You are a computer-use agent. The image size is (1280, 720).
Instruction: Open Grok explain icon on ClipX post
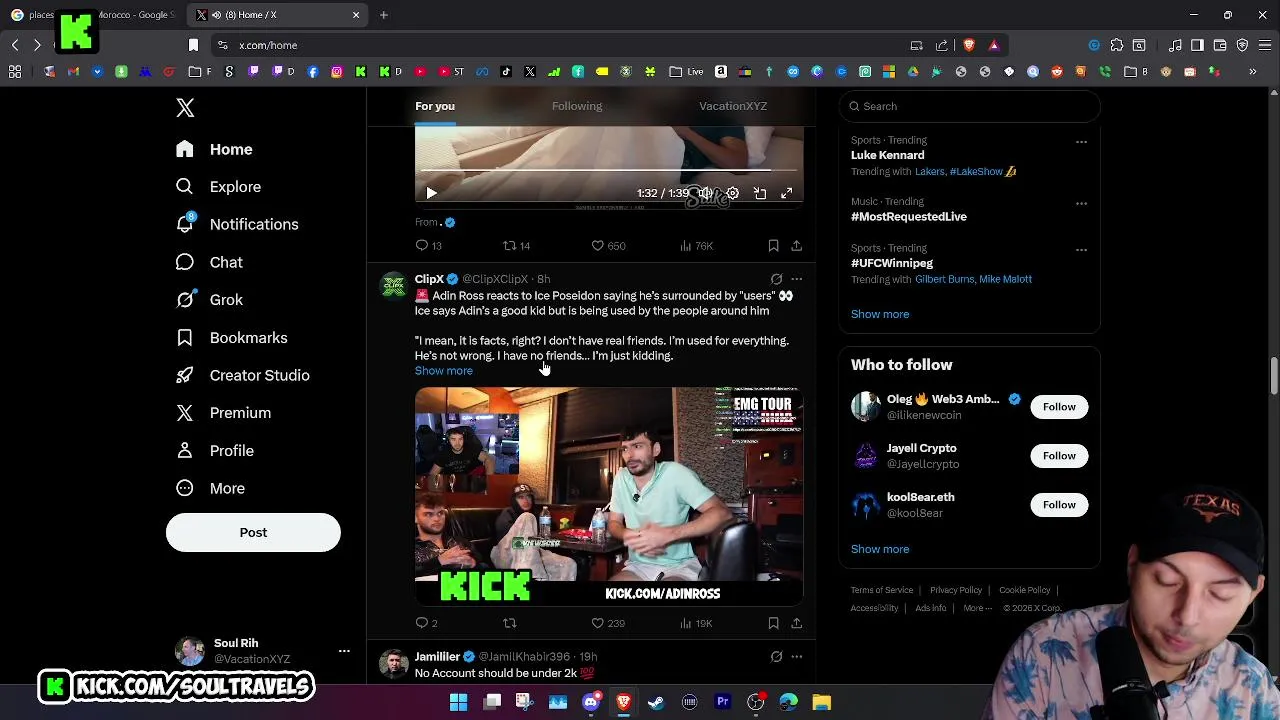pyautogui.click(x=776, y=279)
